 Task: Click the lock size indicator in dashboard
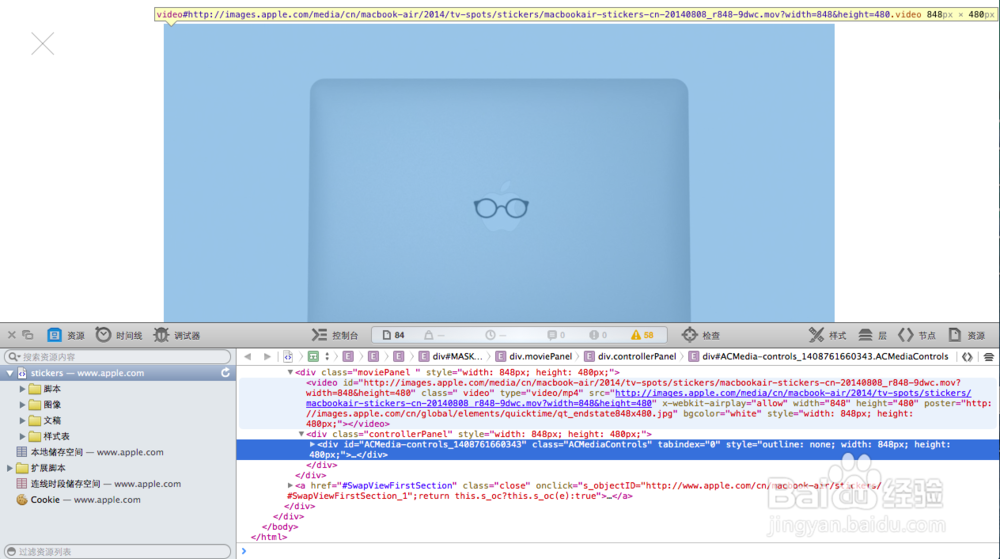(x=434, y=335)
